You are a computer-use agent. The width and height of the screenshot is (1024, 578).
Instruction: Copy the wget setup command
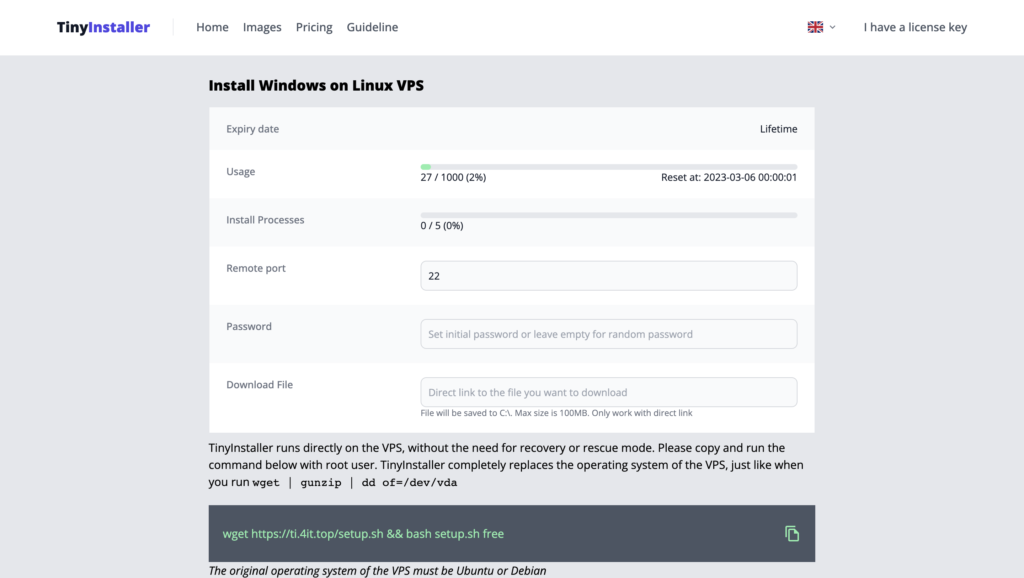coord(792,534)
